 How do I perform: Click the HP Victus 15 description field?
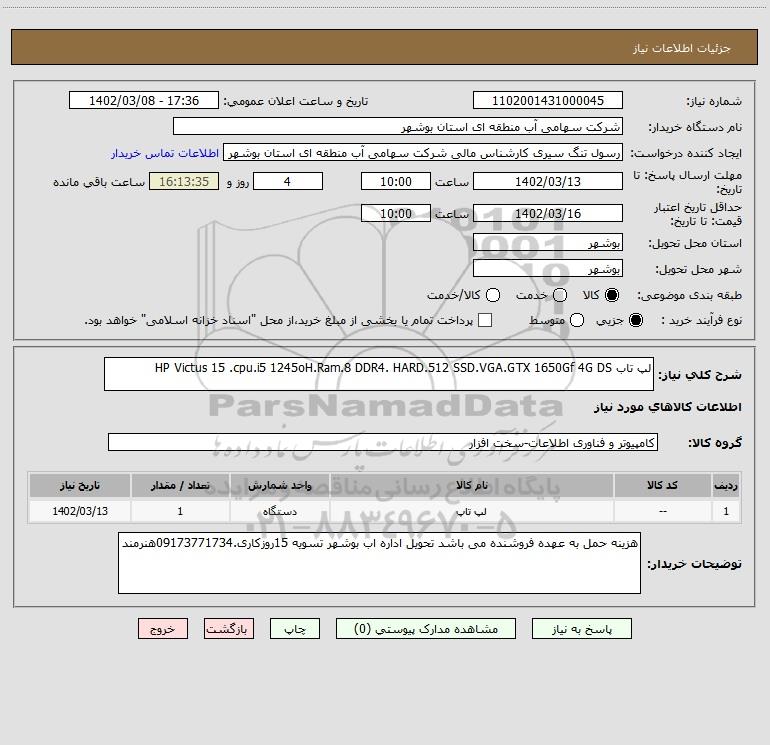(x=379, y=374)
